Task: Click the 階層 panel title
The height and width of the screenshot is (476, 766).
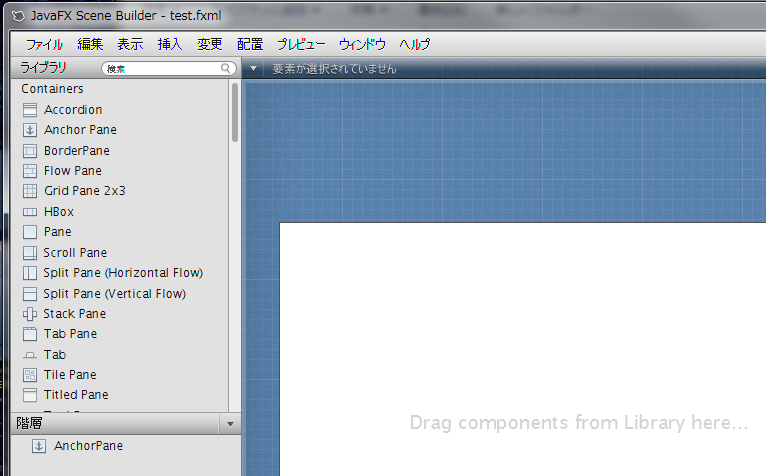Action: click(x=29, y=423)
